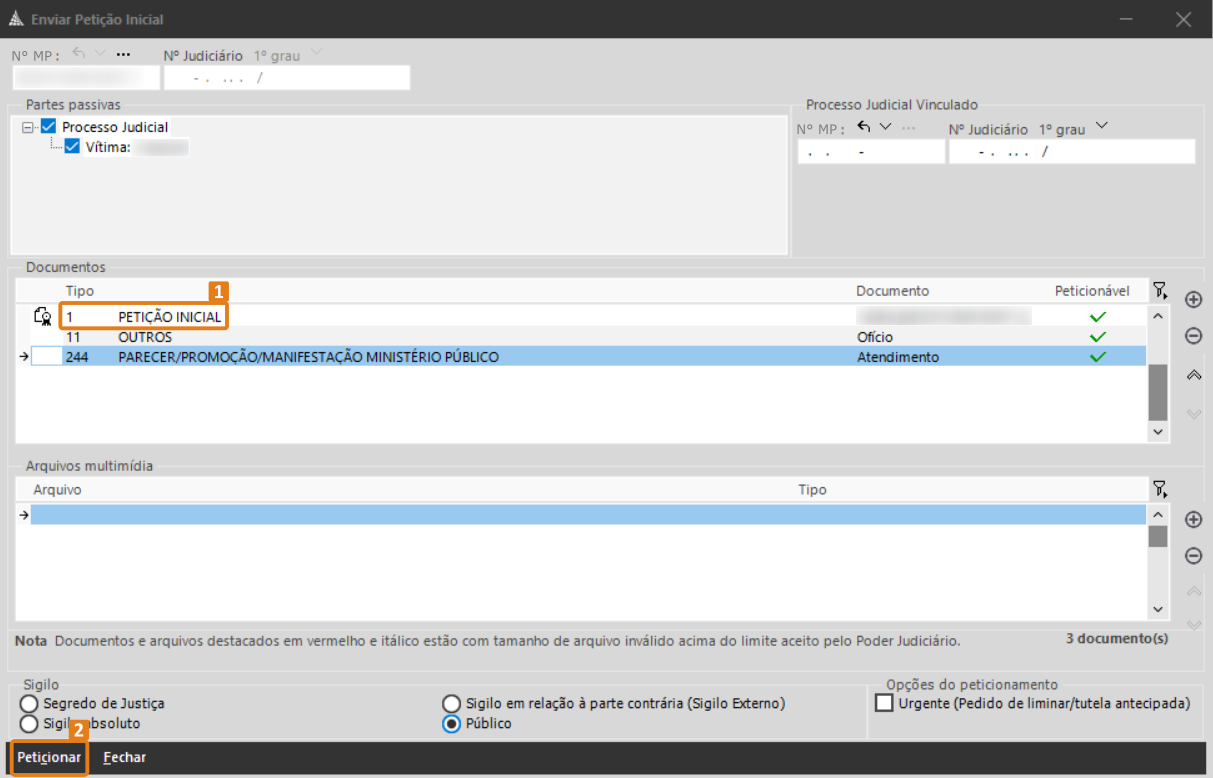Add a document using the Documentos plus icon

[x=1193, y=299]
